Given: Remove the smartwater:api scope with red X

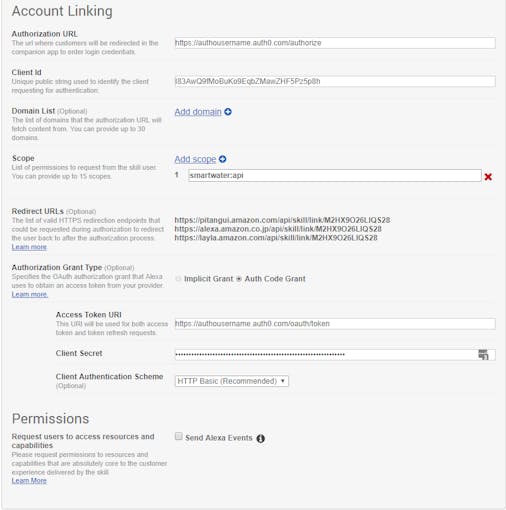Looking at the screenshot, I should pyautogui.click(x=488, y=177).
